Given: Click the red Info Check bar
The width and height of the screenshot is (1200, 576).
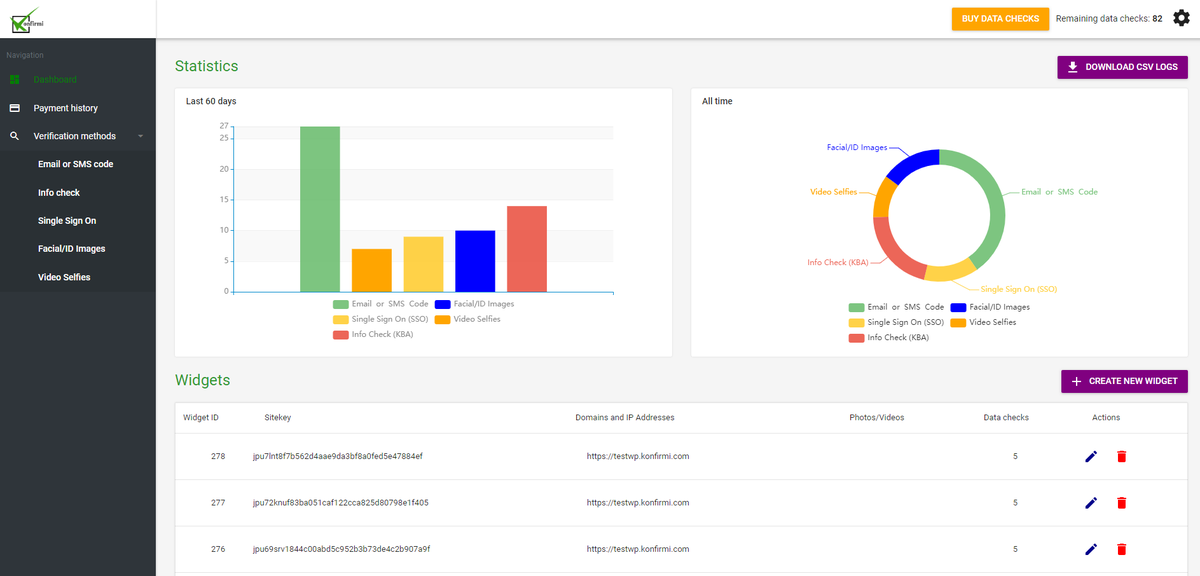Looking at the screenshot, I should pos(527,249).
